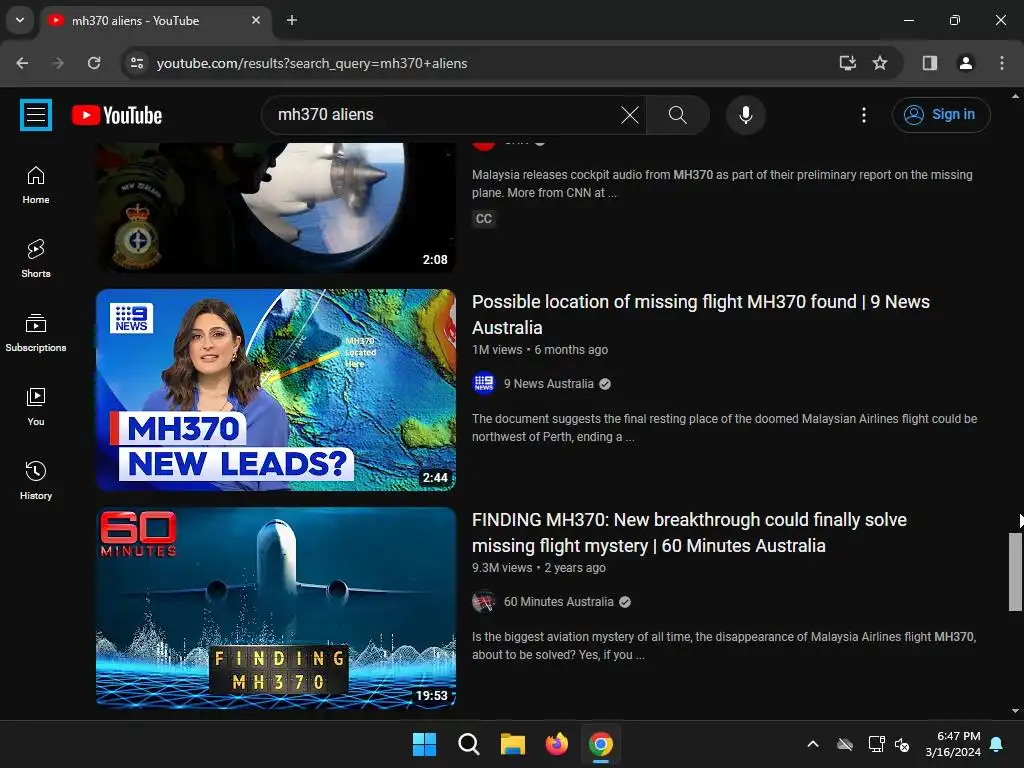Open the You section in sidebar

(36, 407)
